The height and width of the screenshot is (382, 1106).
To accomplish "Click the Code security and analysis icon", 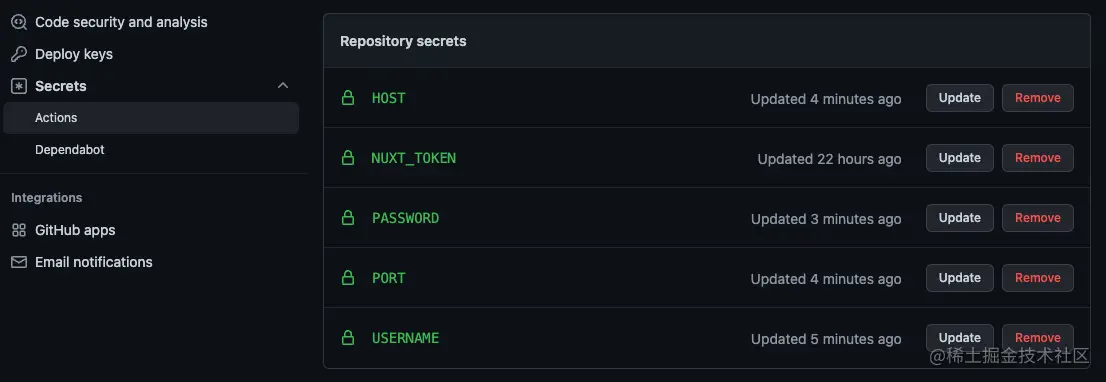I will click(x=19, y=23).
